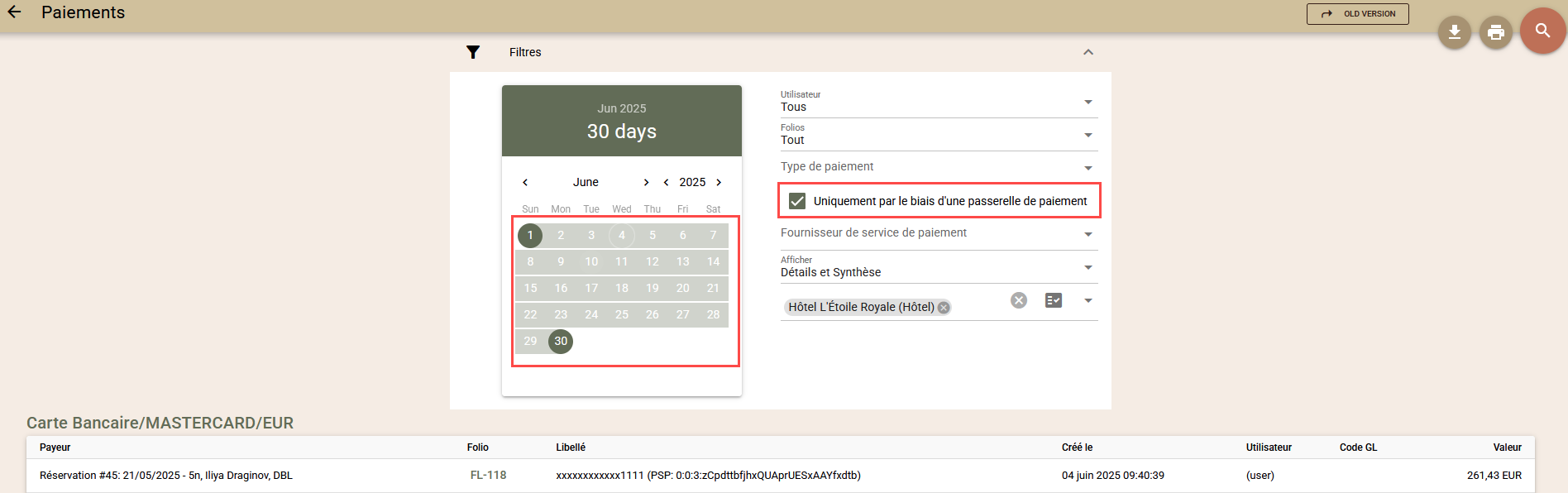Click the Créé le column header
Viewport: 1568px width, 493px height.
(x=1077, y=448)
